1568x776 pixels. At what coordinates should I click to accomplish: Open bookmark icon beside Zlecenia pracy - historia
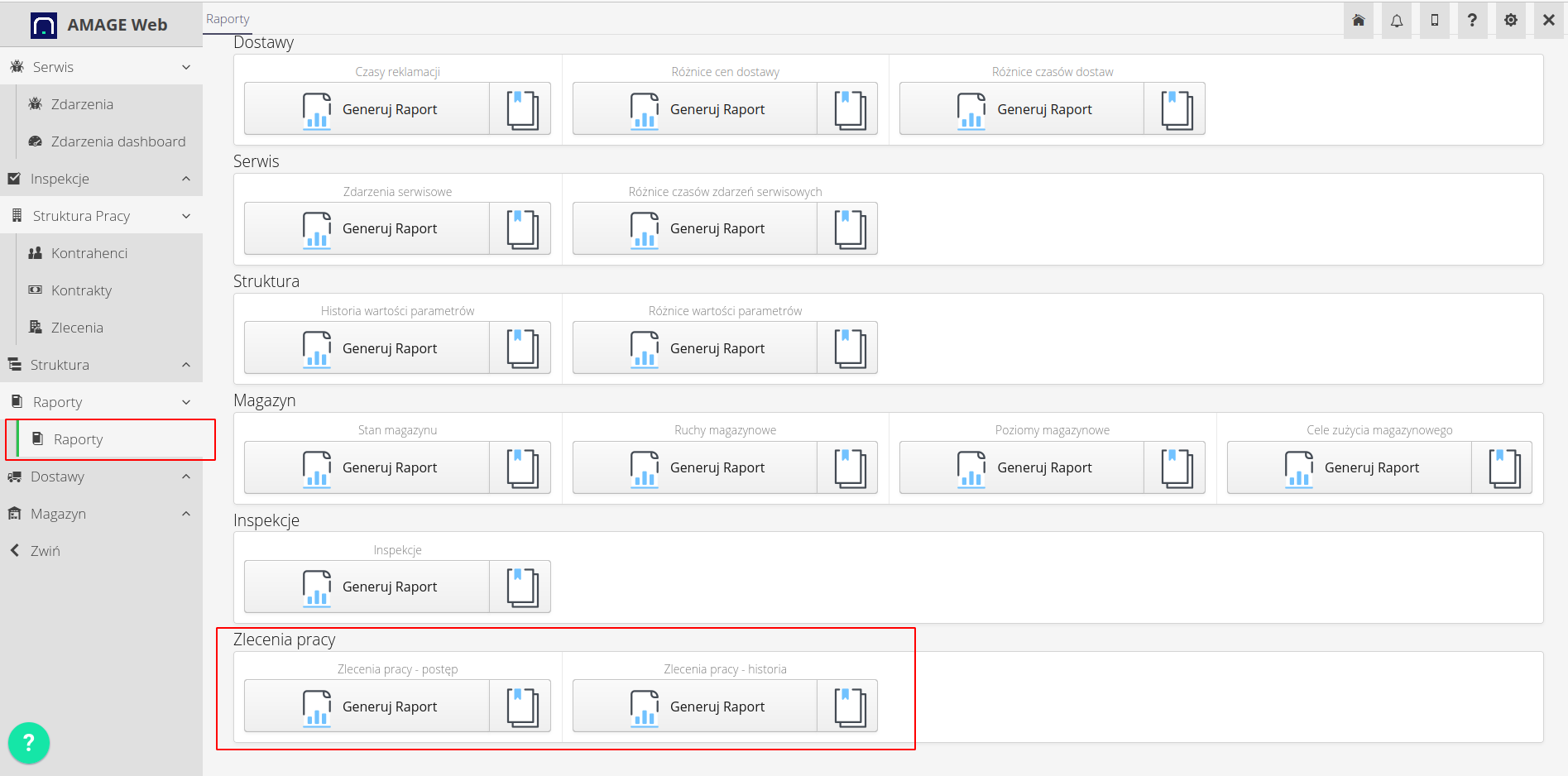pos(849,707)
